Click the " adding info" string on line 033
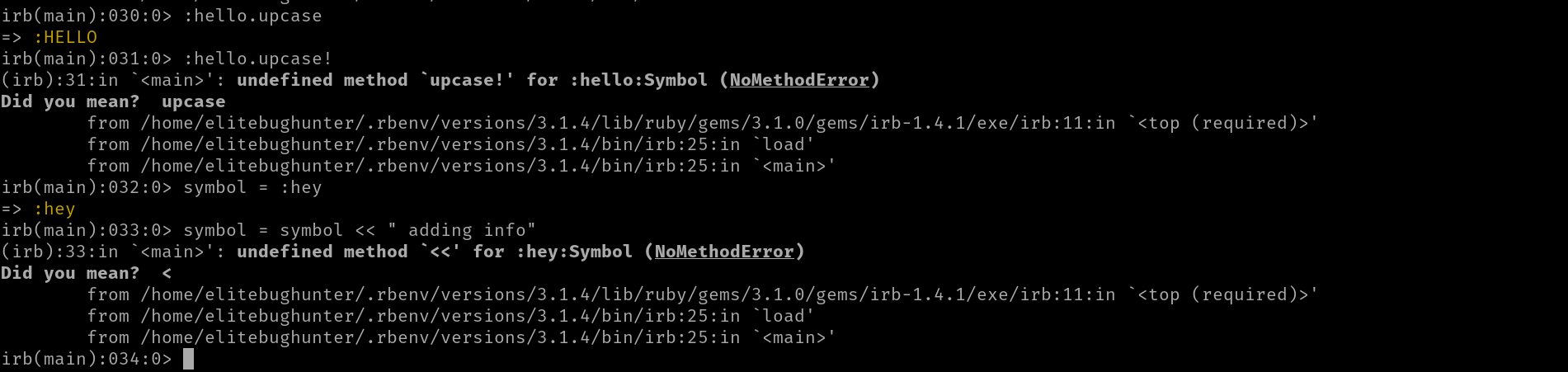 461,230
